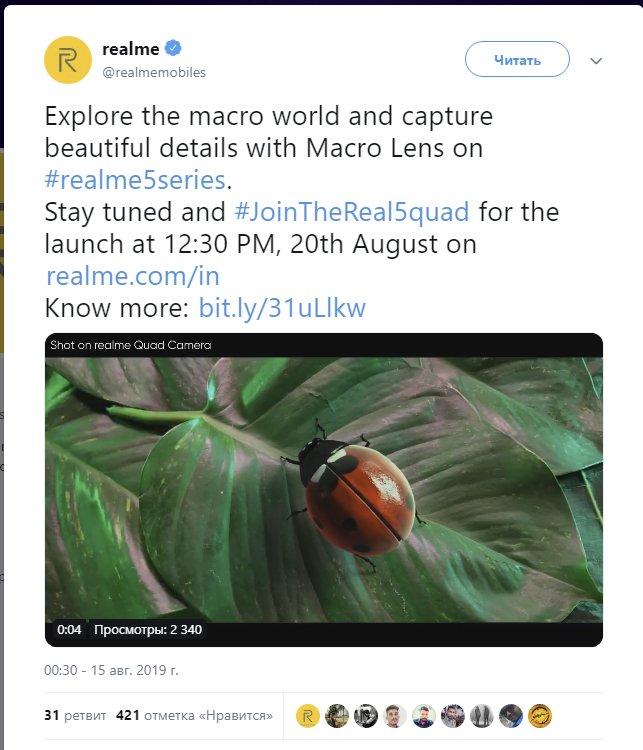
Task: Click the blue verified badge
Action: pyautogui.click(x=173, y=49)
